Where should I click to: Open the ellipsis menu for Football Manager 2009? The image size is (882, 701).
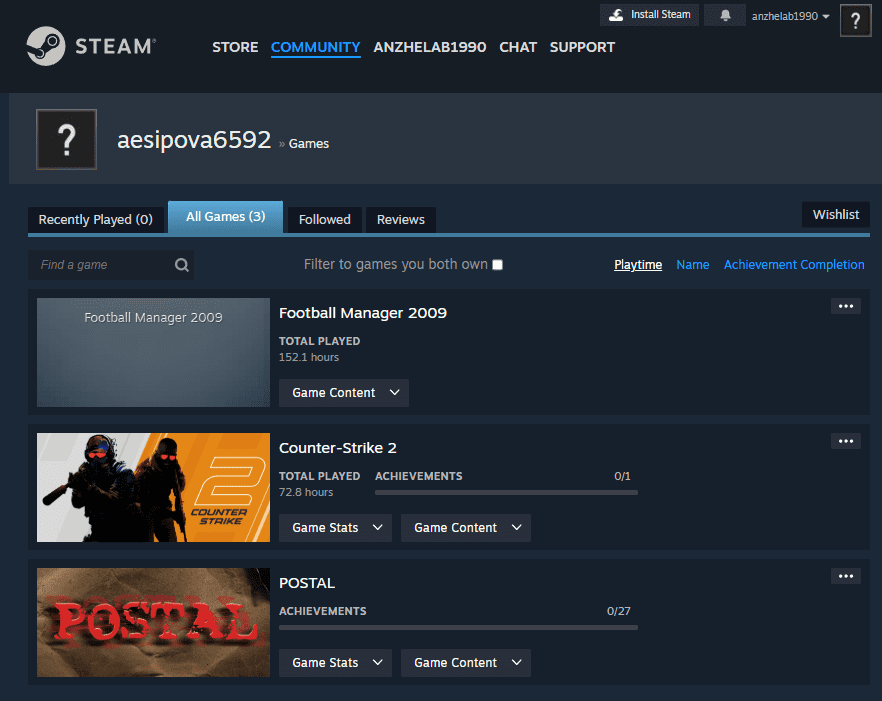[x=845, y=305]
